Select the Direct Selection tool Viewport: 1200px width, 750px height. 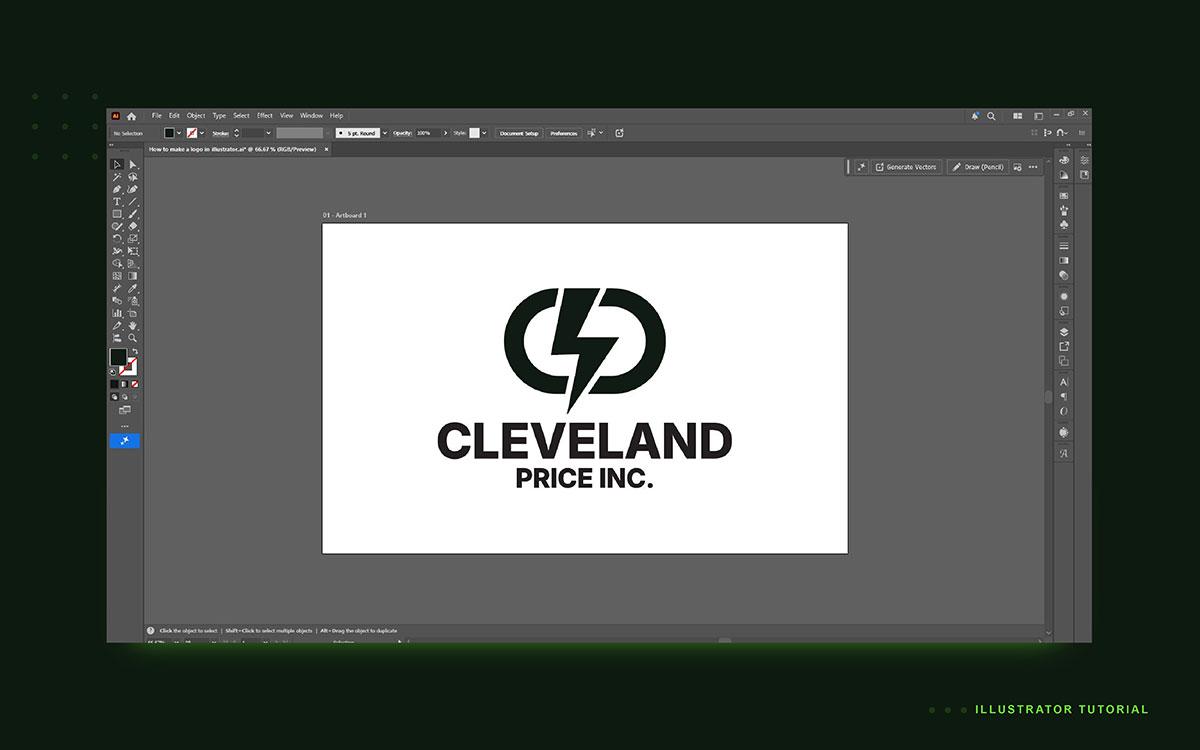(133, 164)
